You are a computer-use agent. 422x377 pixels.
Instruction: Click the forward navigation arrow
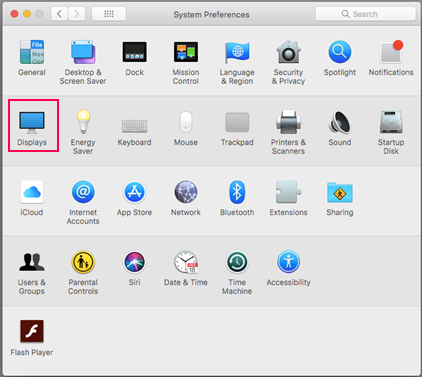(77, 14)
